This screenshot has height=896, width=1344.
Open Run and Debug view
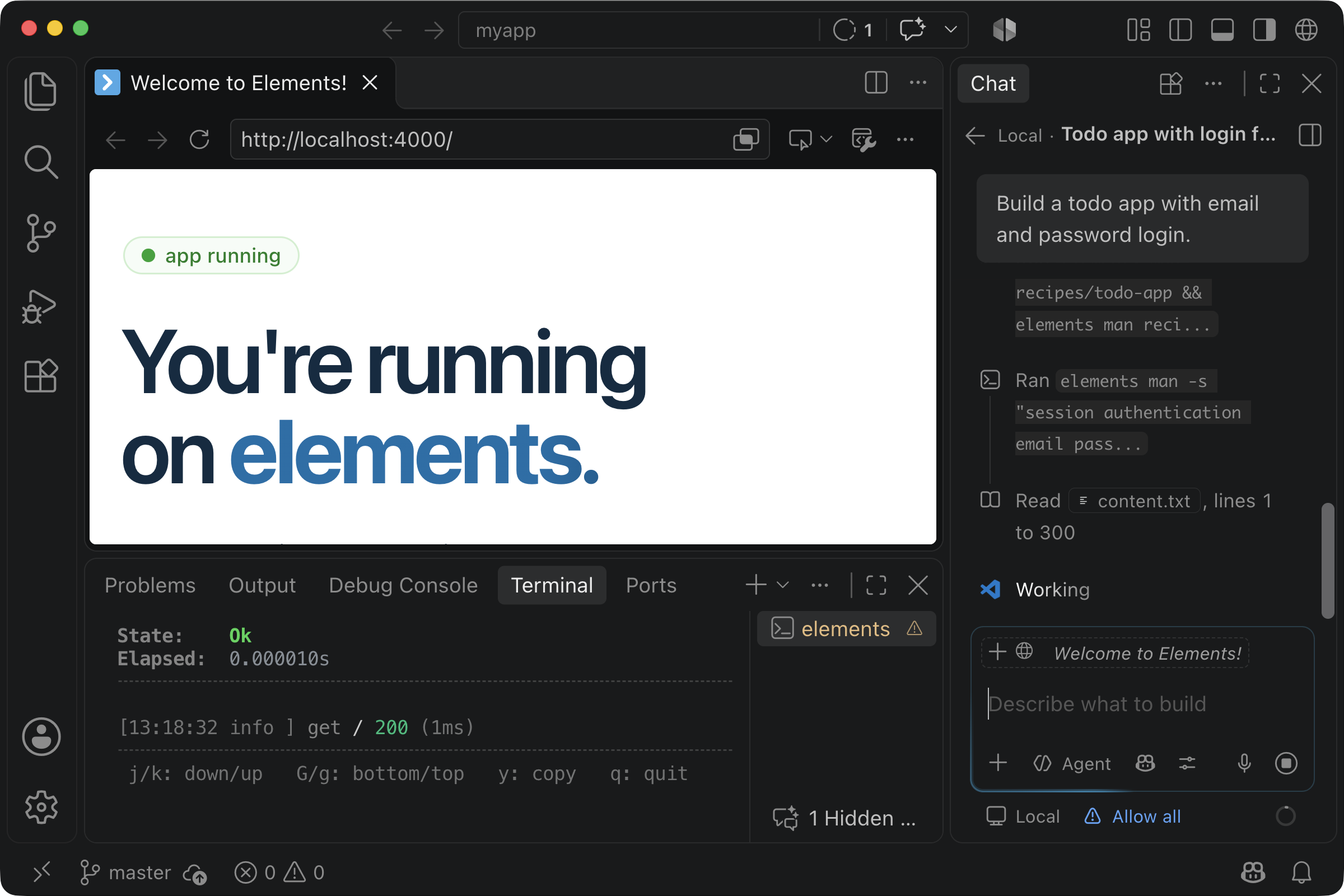pos(39,306)
